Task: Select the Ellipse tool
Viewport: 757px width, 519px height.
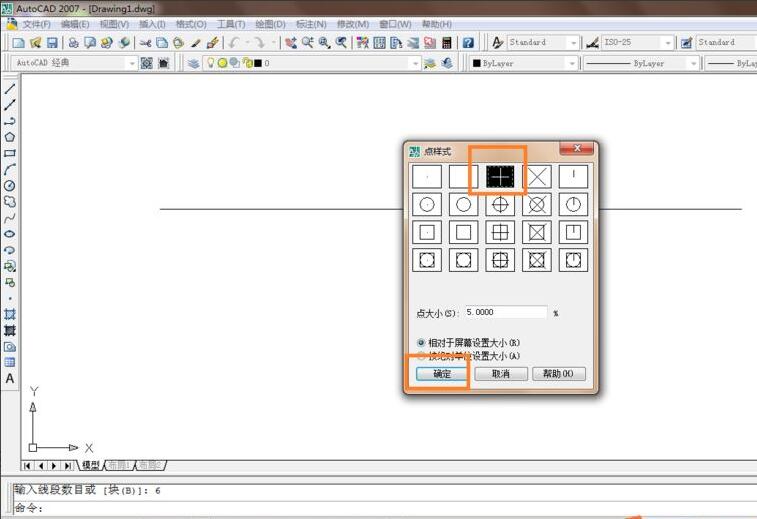Action: (x=10, y=234)
